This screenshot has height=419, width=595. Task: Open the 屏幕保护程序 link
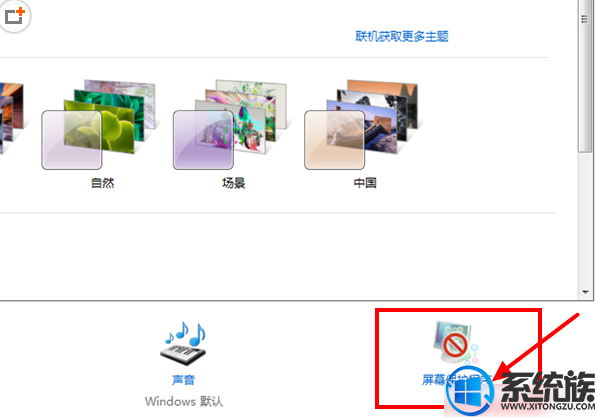pos(456,380)
